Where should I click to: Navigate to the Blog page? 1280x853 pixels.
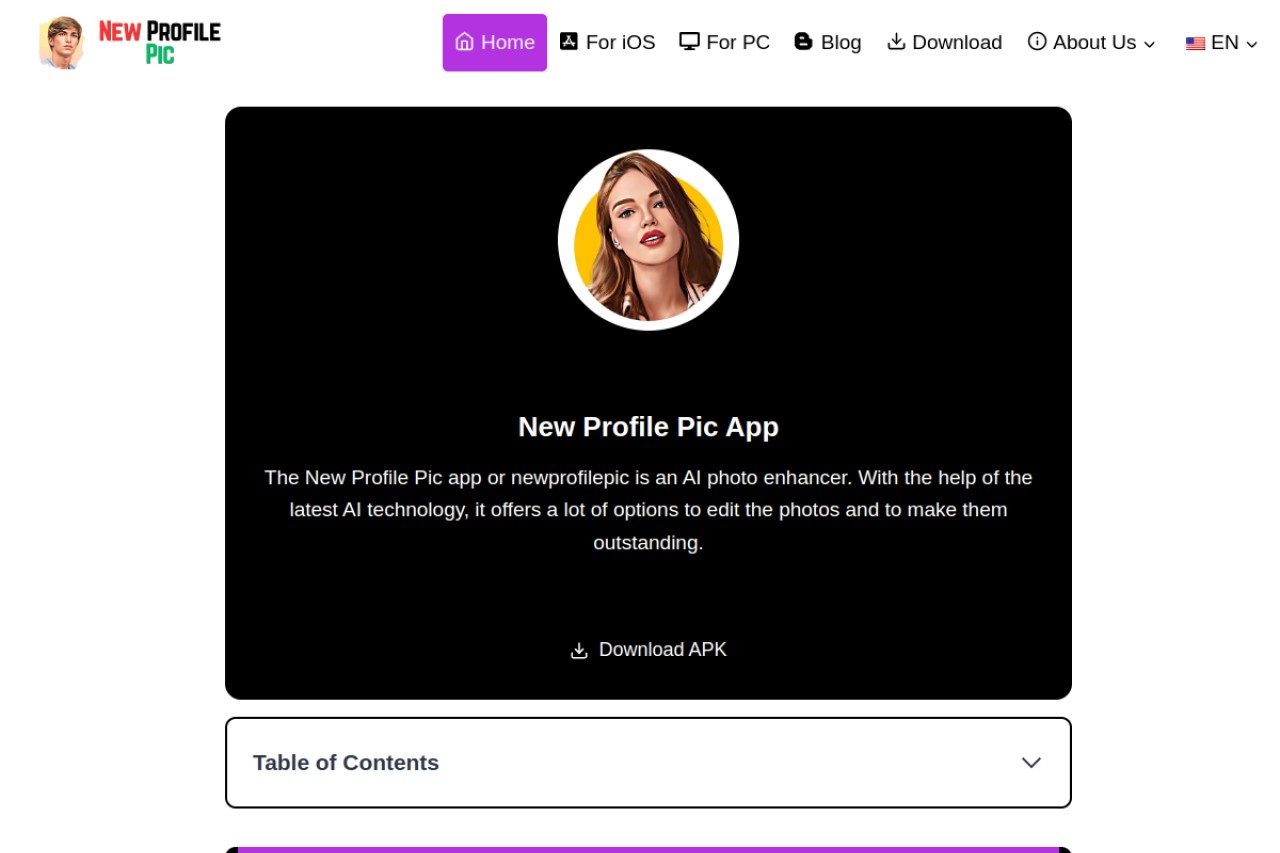[x=828, y=42]
